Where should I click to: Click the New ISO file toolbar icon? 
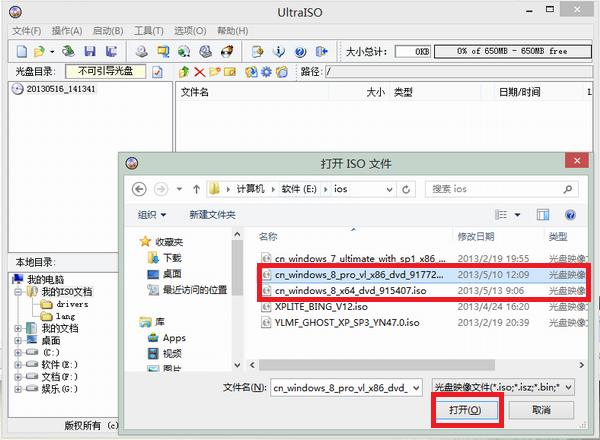click(x=22, y=51)
